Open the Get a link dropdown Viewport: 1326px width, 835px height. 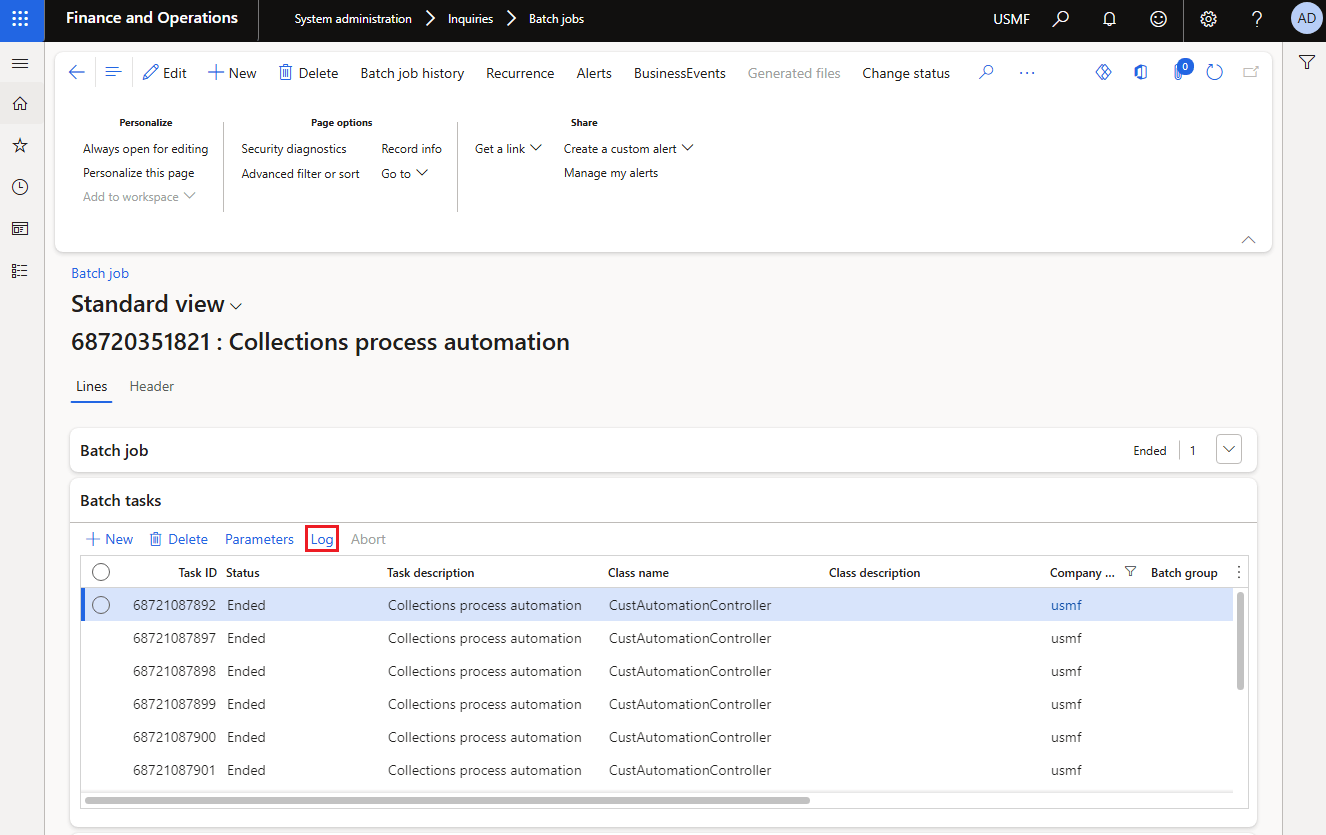508,148
